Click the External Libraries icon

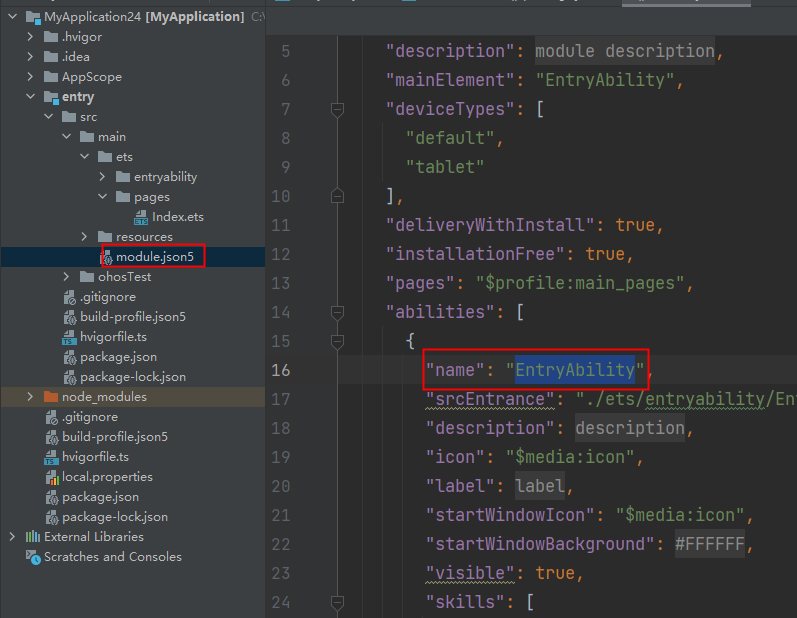click(33, 537)
